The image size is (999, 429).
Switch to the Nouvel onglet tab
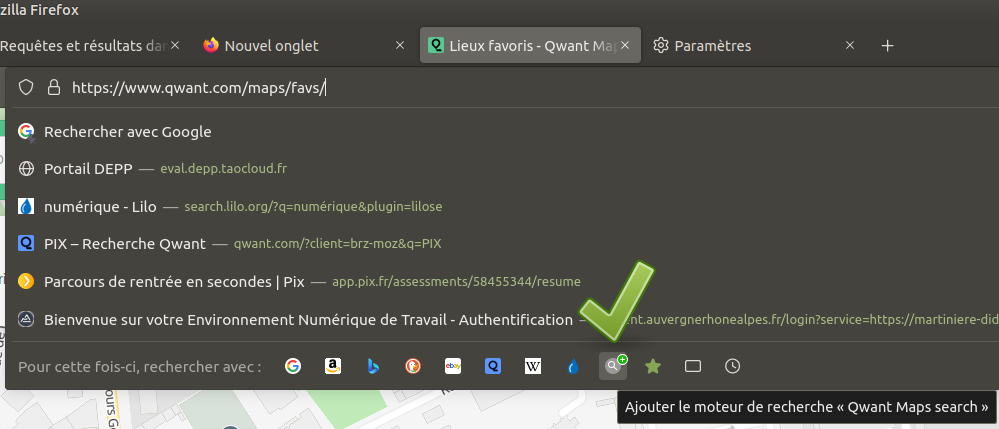[x=305, y=46]
